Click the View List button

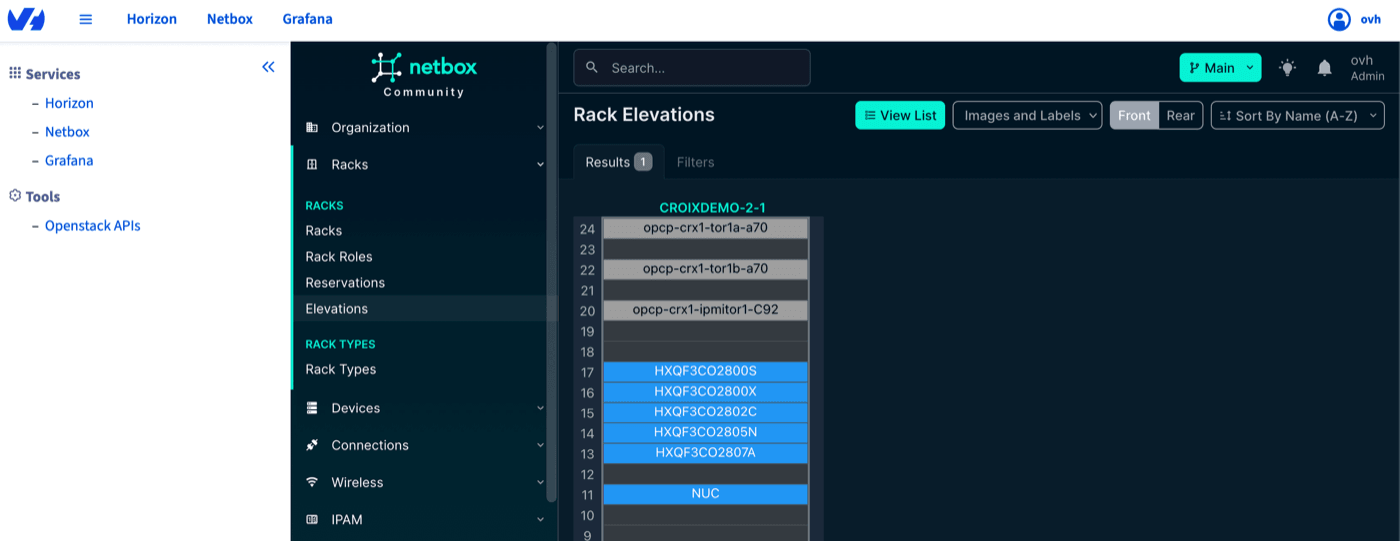900,115
